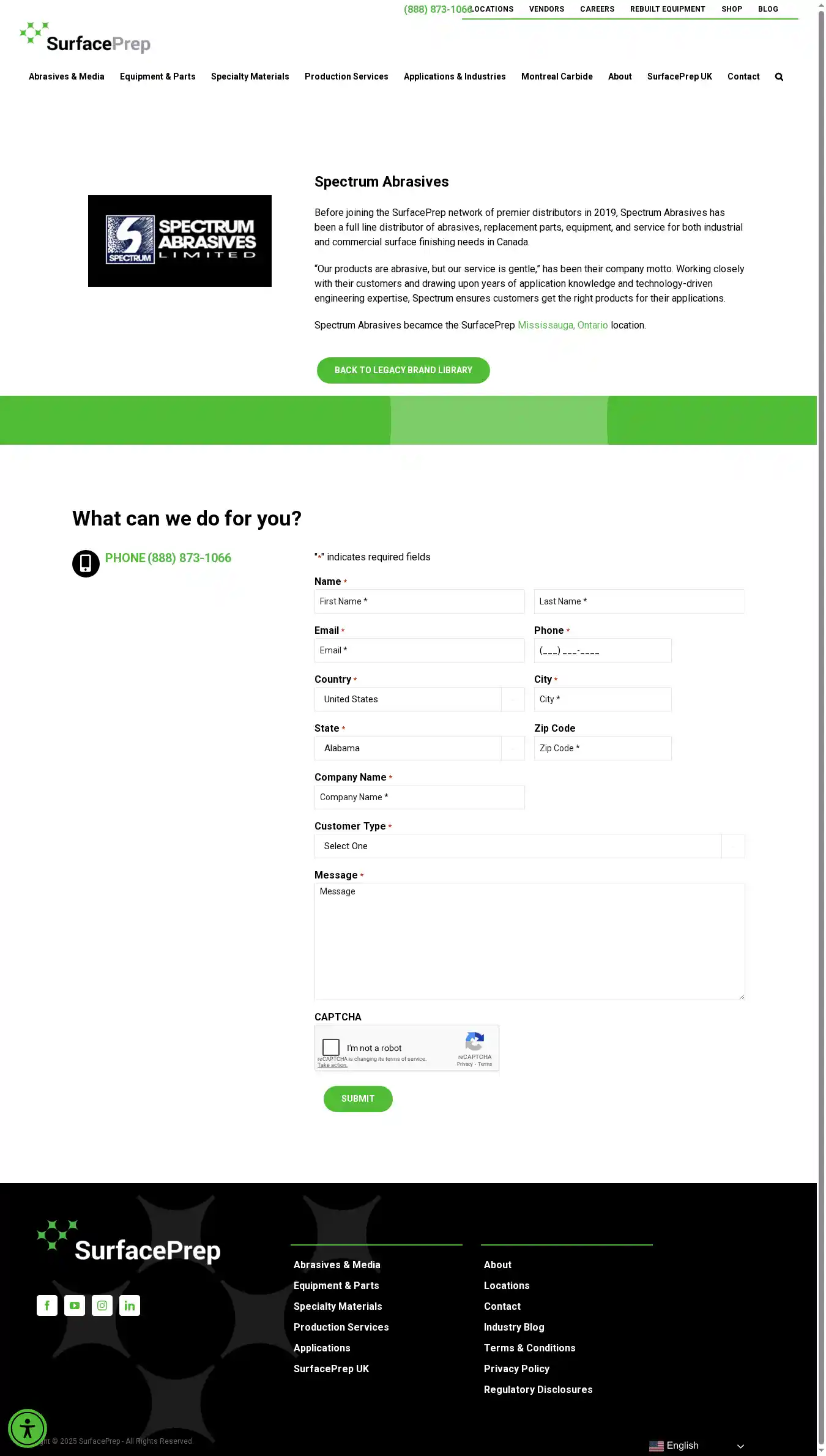826x1456 pixels.
Task: Expand the Customer Type Select One dropdown
Action: 529,846
